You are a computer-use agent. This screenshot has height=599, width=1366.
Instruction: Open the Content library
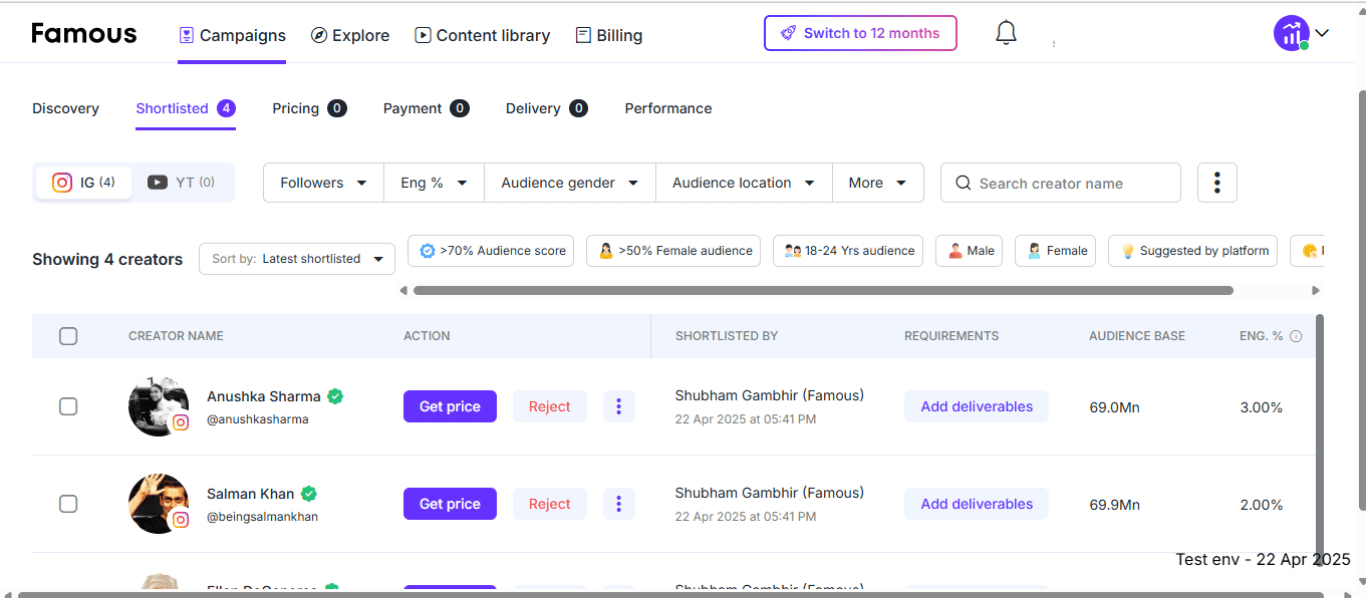click(x=482, y=35)
